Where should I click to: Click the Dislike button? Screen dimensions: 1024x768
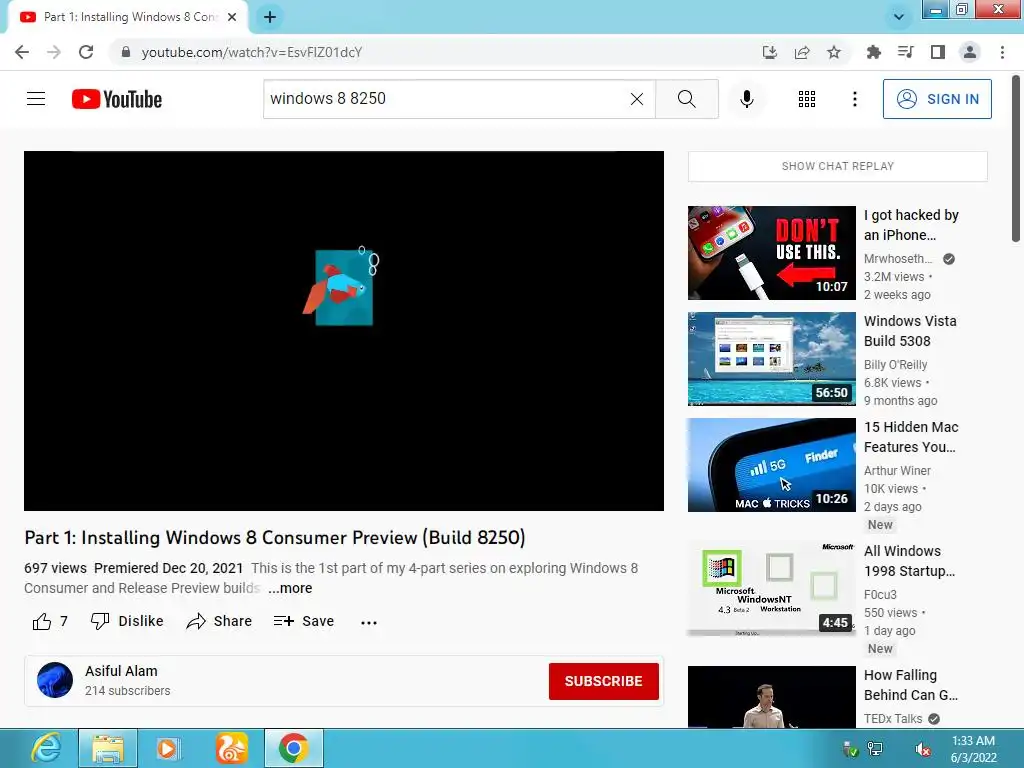[127, 621]
